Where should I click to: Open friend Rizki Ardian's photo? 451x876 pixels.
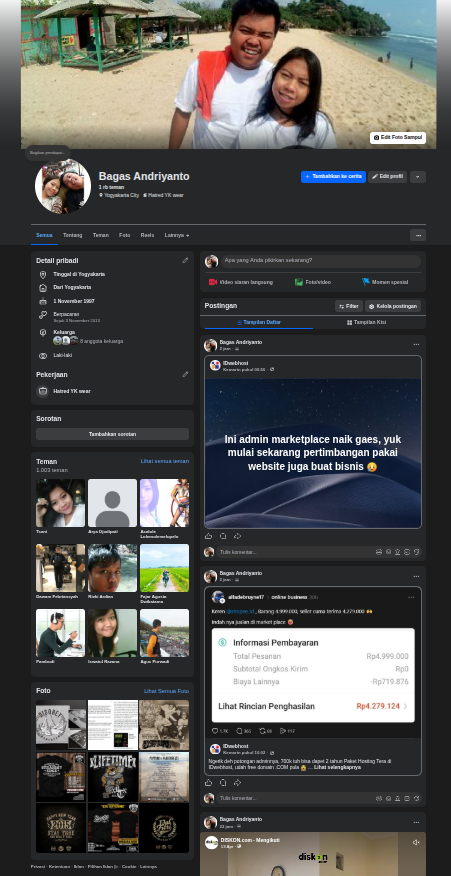coord(112,568)
